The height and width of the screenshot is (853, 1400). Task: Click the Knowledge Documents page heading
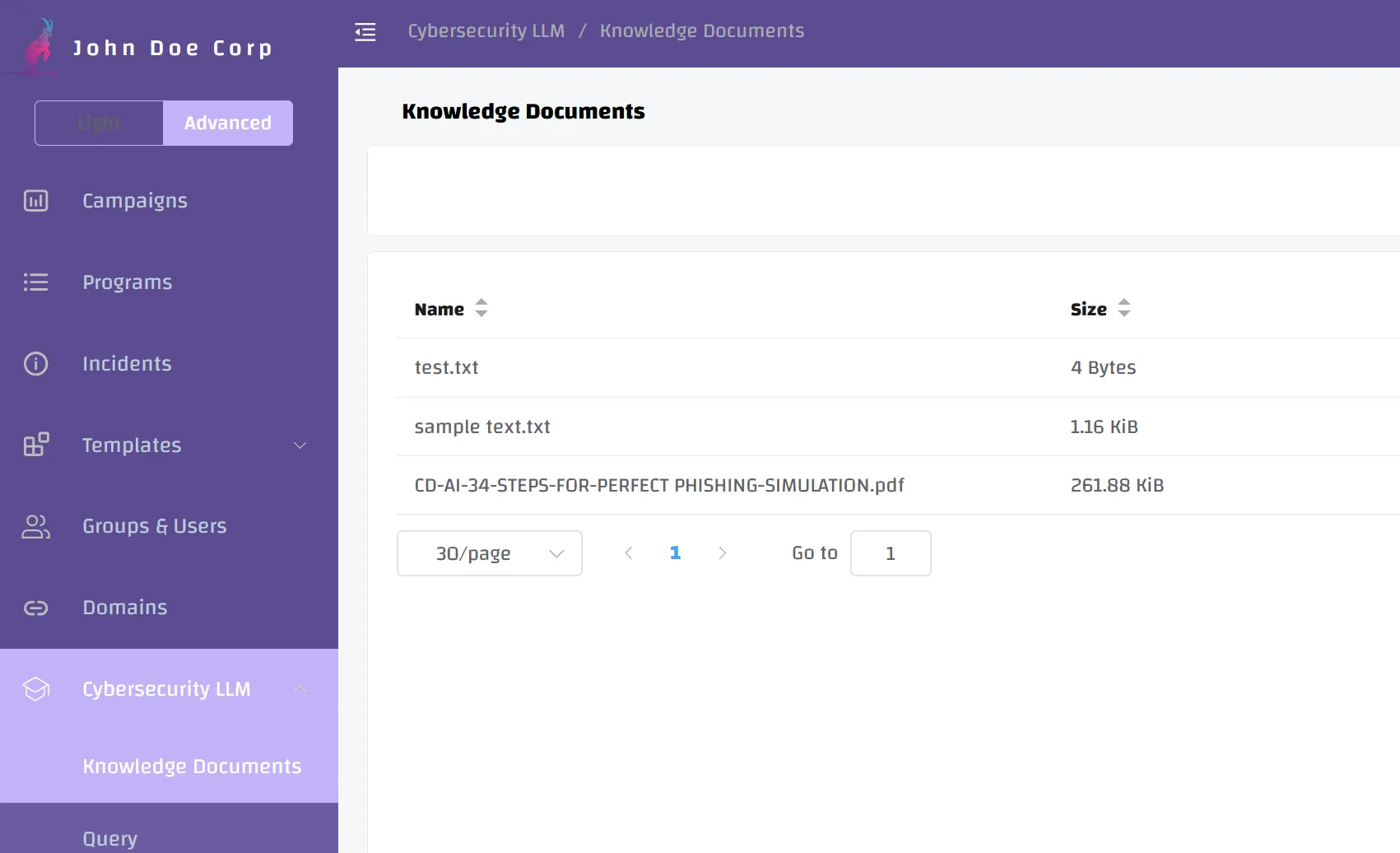(523, 111)
